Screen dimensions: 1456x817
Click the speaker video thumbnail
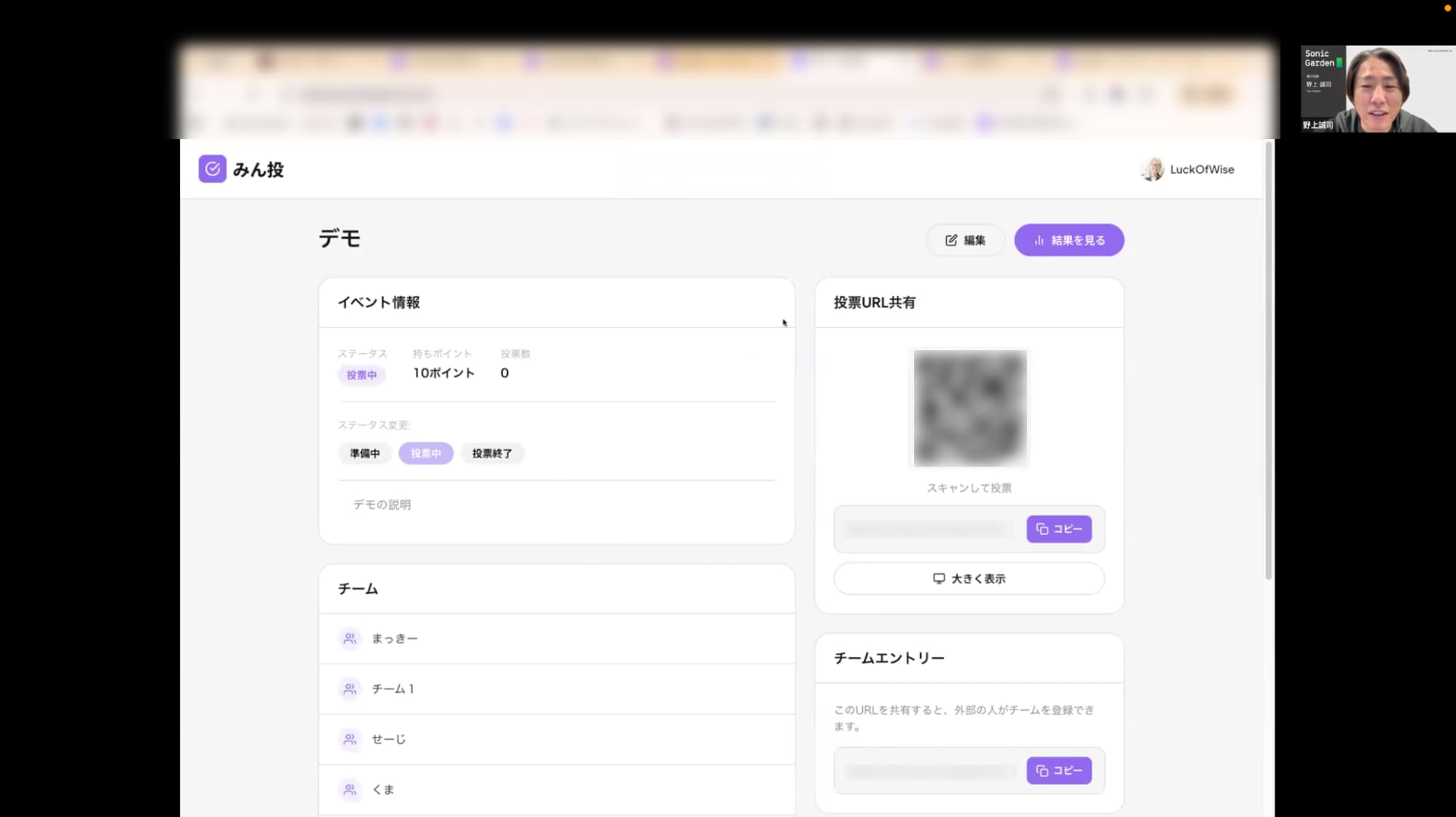click(1377, 89)
